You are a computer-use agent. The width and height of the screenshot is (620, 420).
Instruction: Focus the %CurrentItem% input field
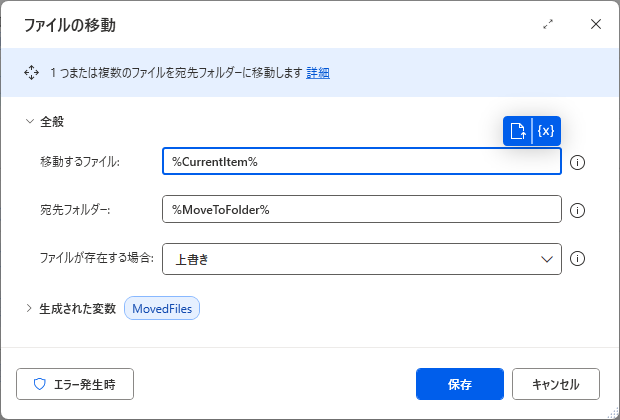(362, 161)
